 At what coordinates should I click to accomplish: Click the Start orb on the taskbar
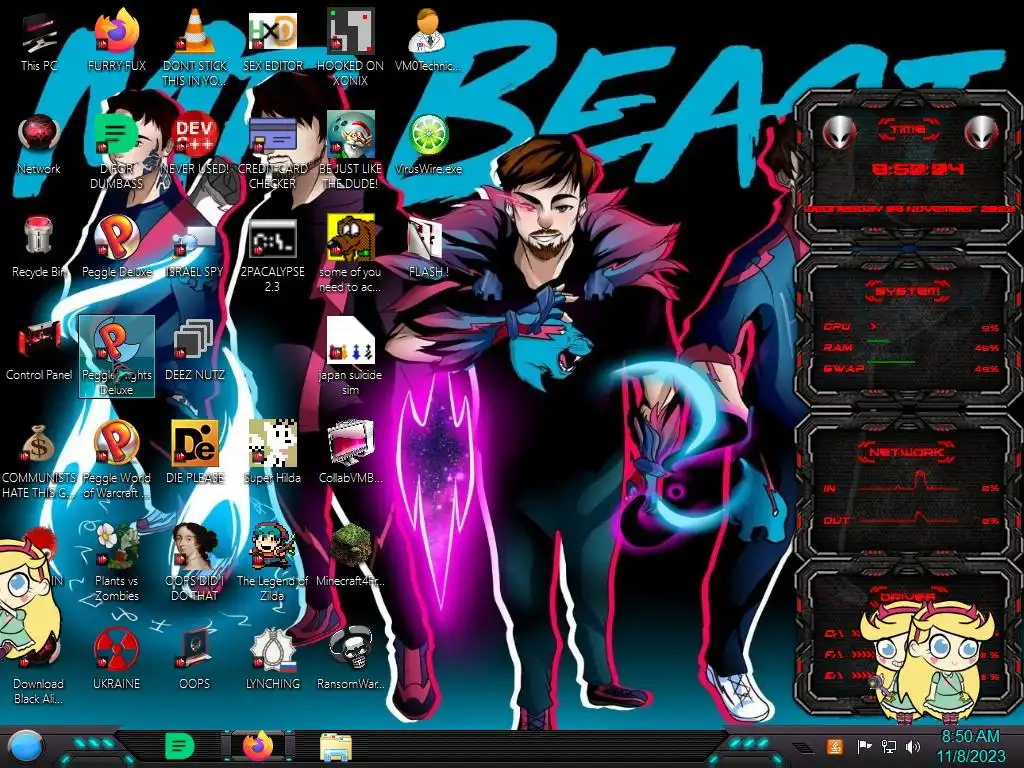pos(26,746)
